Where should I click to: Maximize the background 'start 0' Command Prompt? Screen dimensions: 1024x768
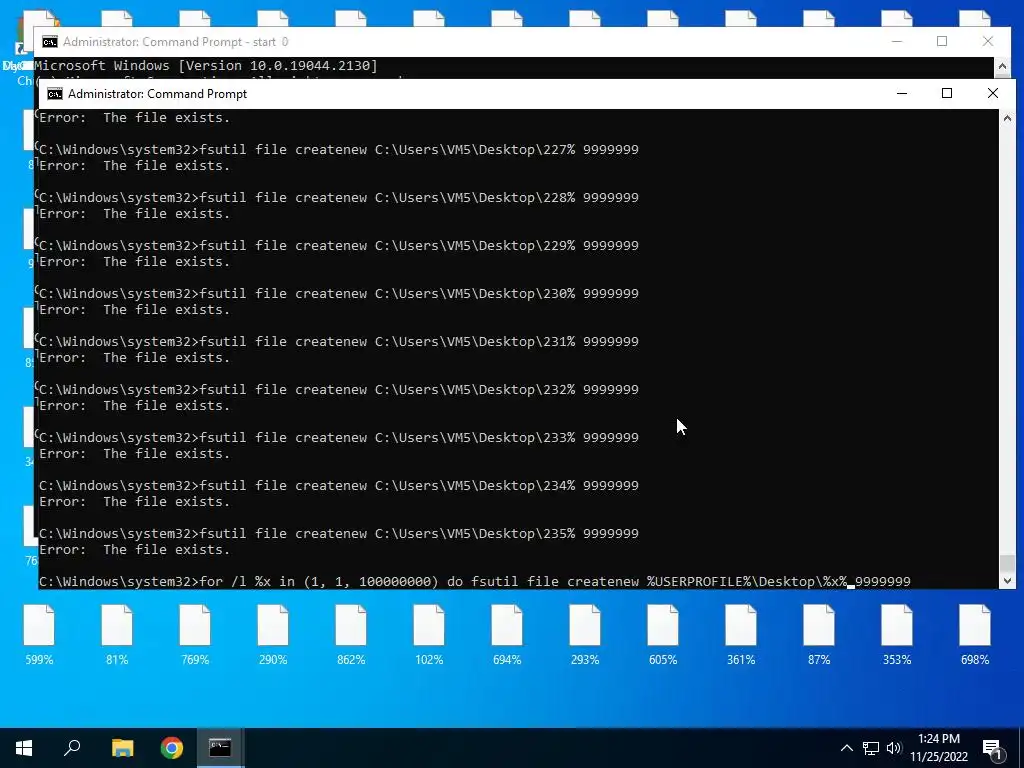click(x=942, y=41)
